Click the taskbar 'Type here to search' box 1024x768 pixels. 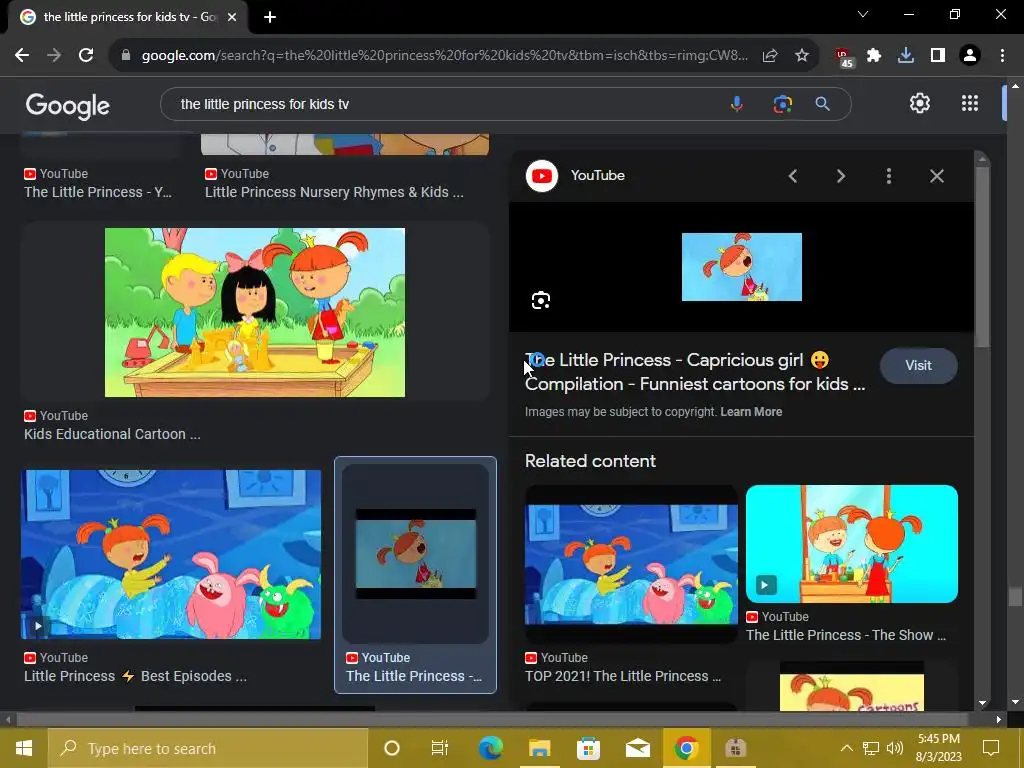pos(208,748)
